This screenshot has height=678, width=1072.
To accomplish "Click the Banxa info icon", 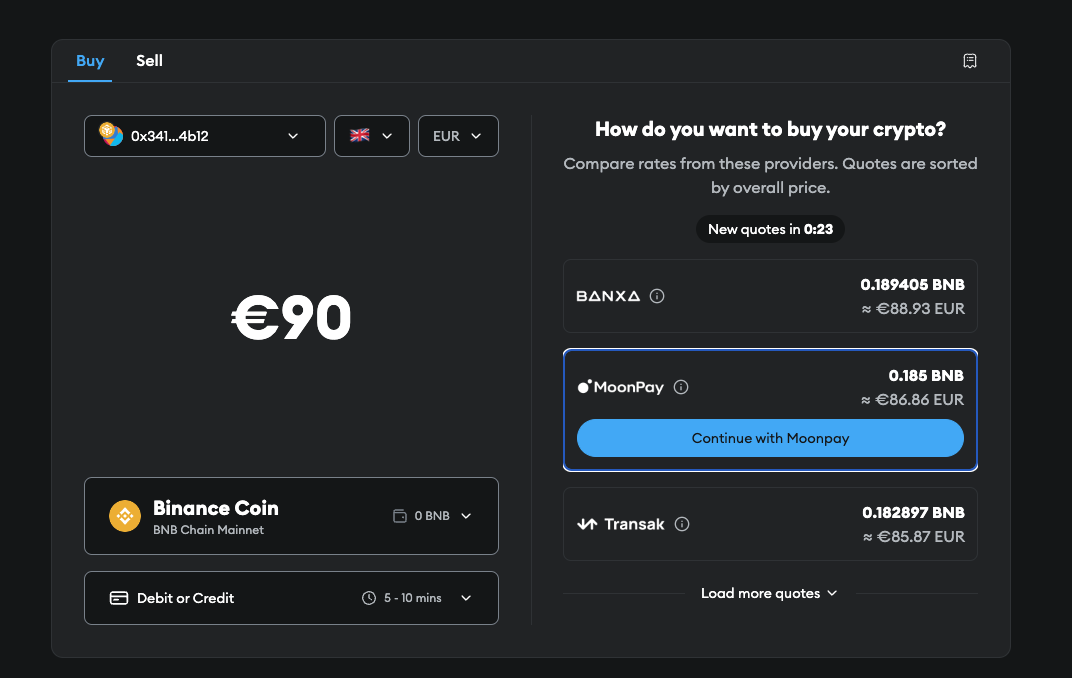I will click(x=657, y=296).
